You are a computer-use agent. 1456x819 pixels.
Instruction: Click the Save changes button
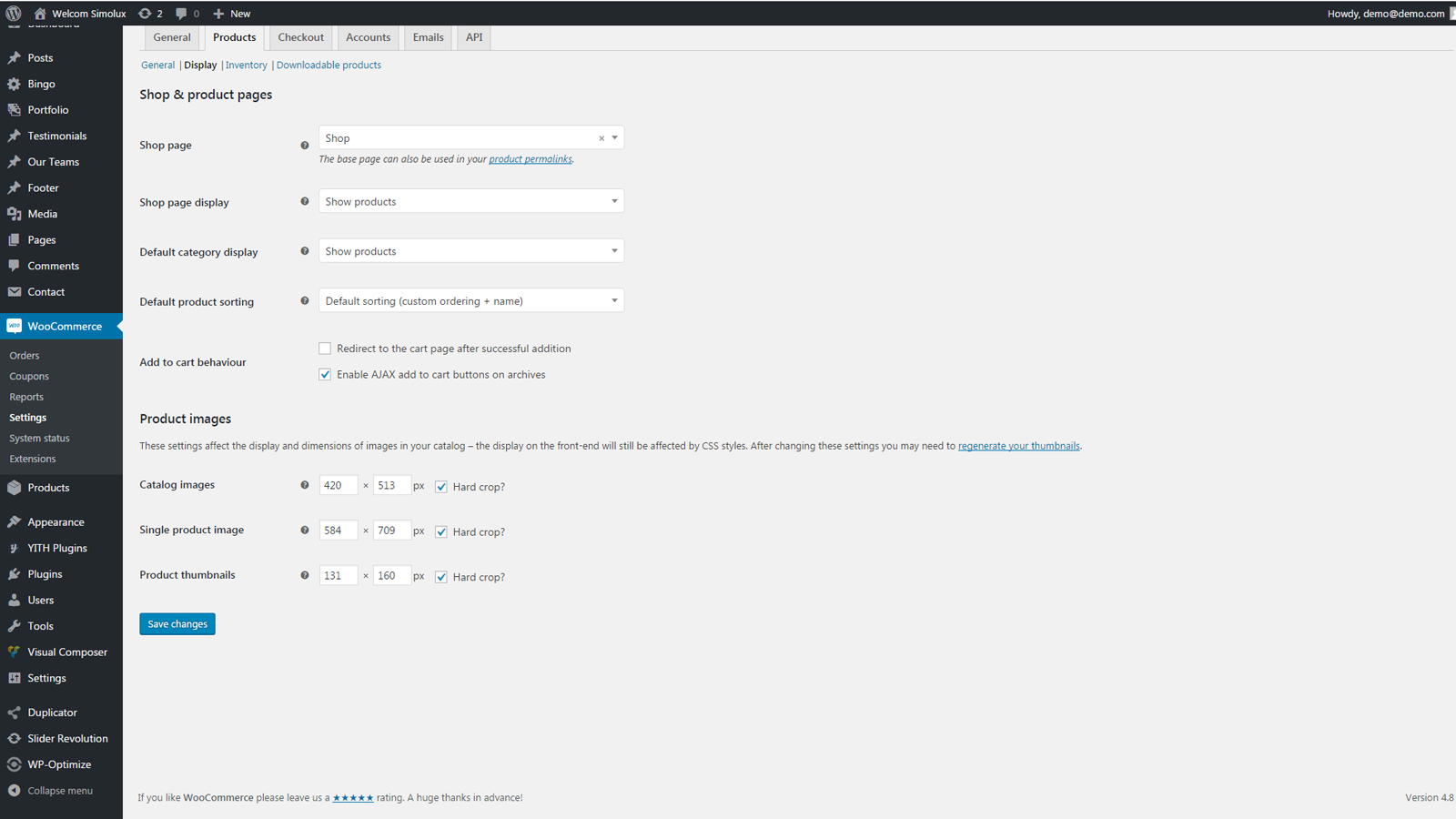point(177,623)
